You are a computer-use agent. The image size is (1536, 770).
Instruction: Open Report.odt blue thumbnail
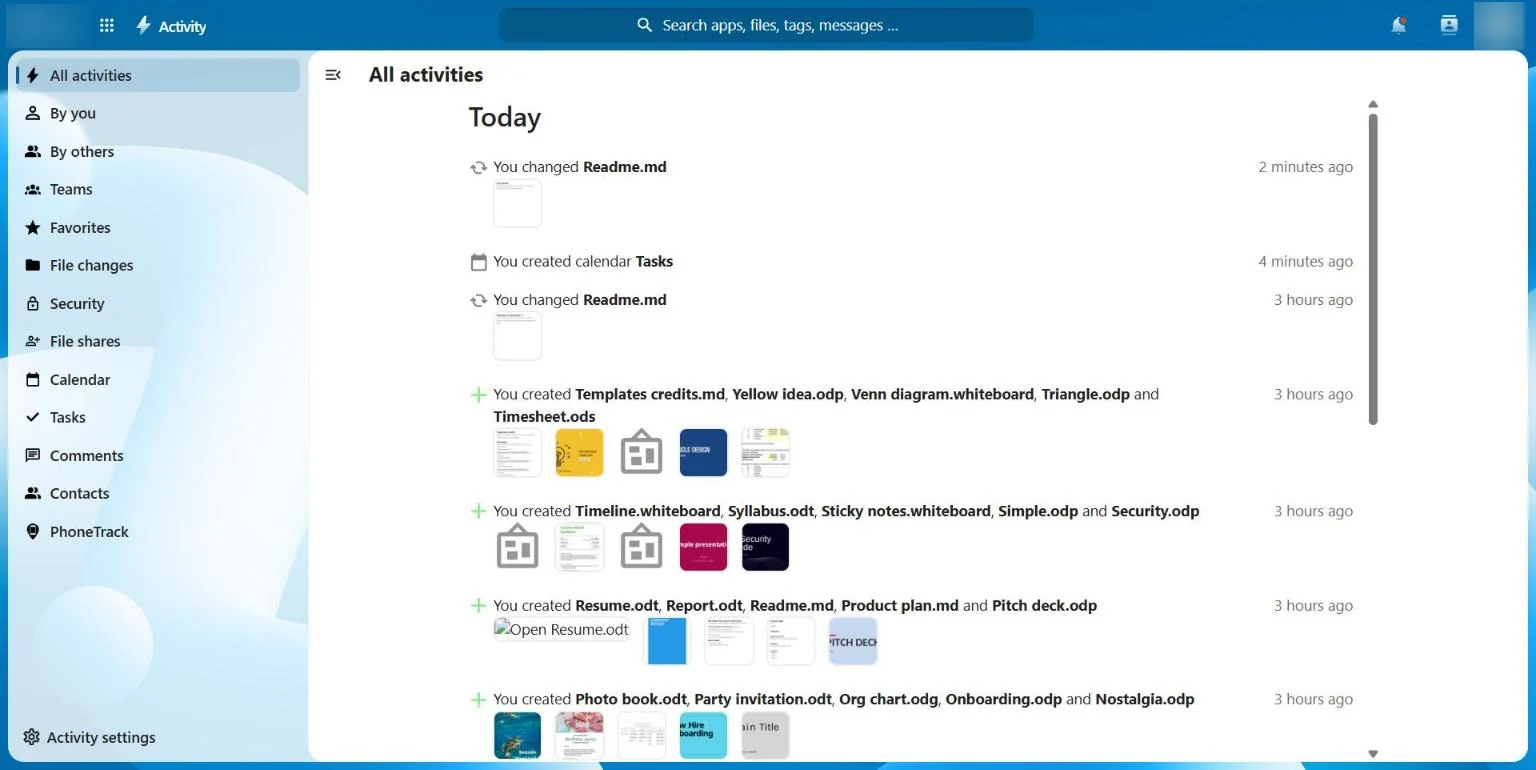click(x=667, y=641)
